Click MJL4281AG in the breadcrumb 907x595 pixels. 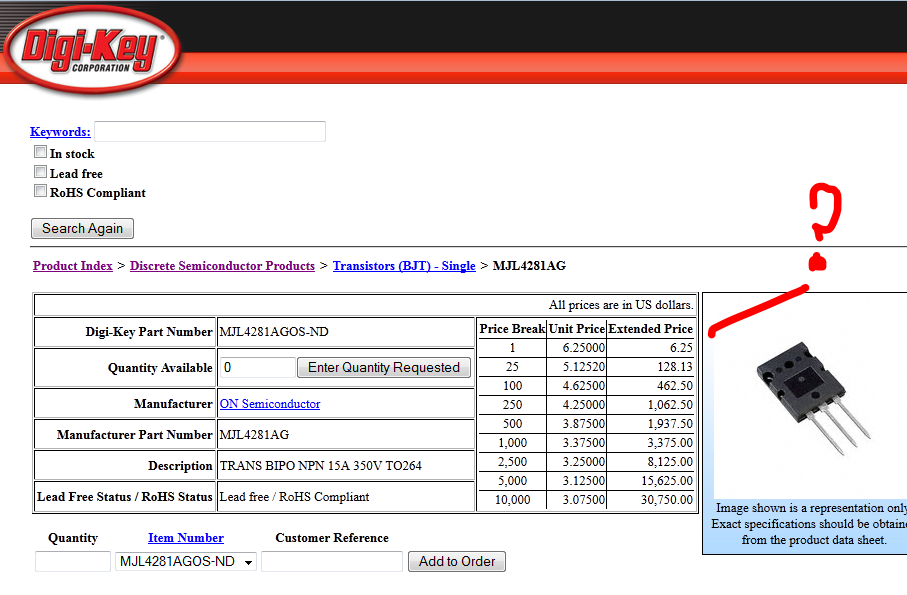529,266
